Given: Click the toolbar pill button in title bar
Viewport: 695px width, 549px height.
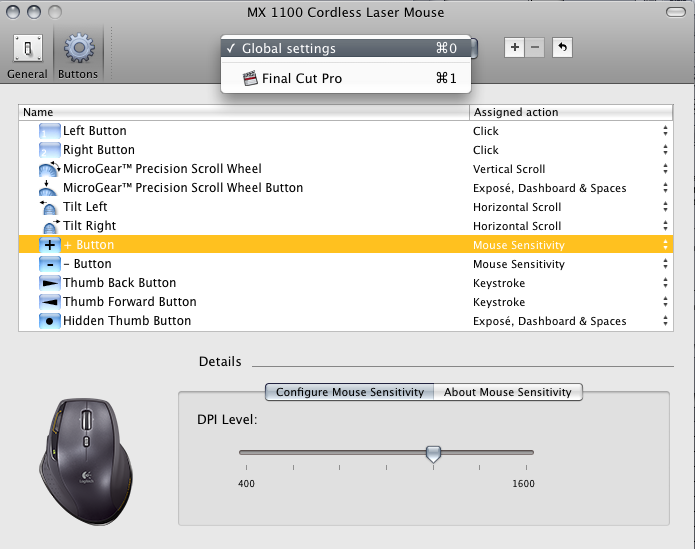Looking at the screenshot, I should 675,12.
